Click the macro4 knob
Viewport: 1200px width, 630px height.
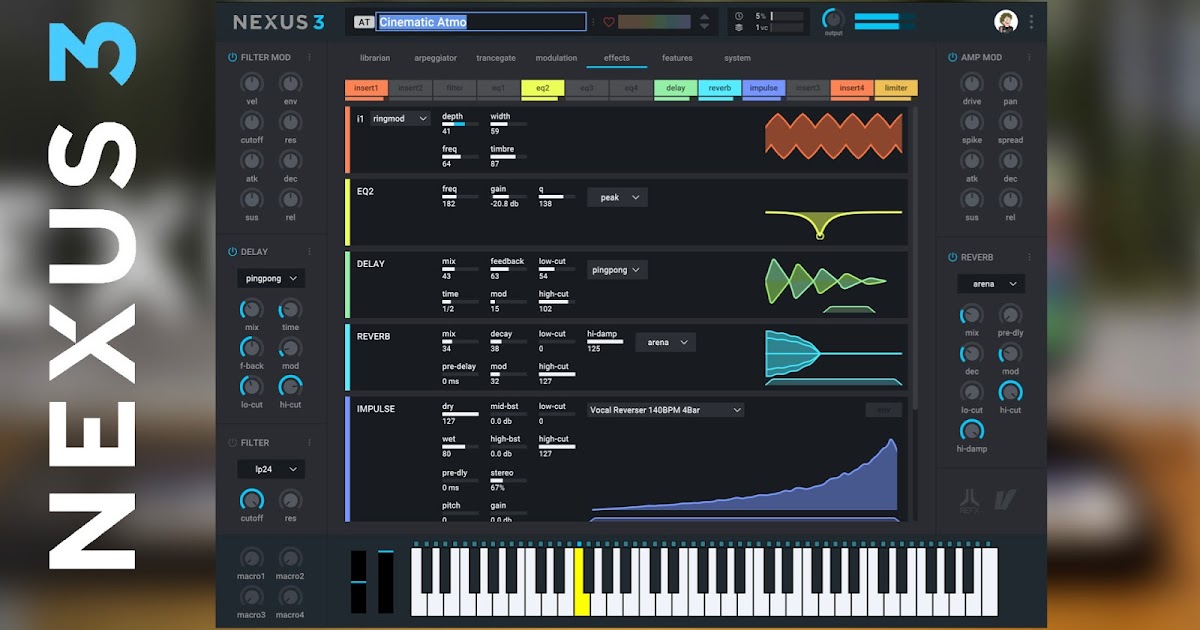click(x=290, y=596)
